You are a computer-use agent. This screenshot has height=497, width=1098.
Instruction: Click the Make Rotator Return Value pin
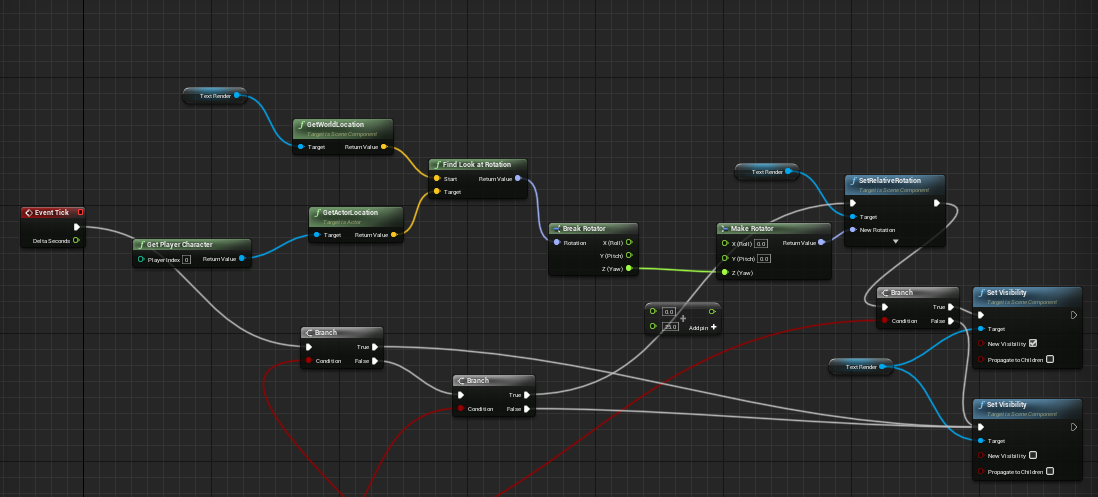click(822, 242)
